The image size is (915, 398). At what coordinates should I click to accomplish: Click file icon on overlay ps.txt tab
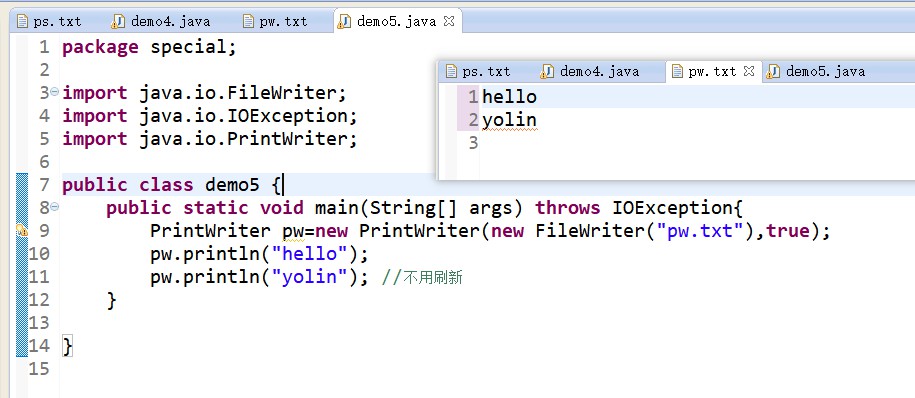[451, 72]
